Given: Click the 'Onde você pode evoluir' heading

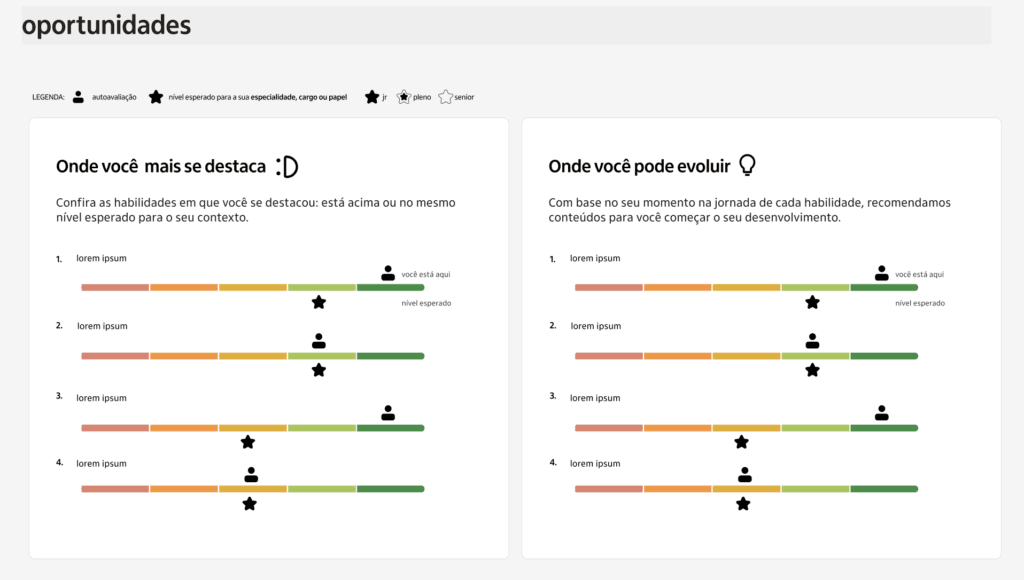Looking at the screenshot, I should point(639,167).
